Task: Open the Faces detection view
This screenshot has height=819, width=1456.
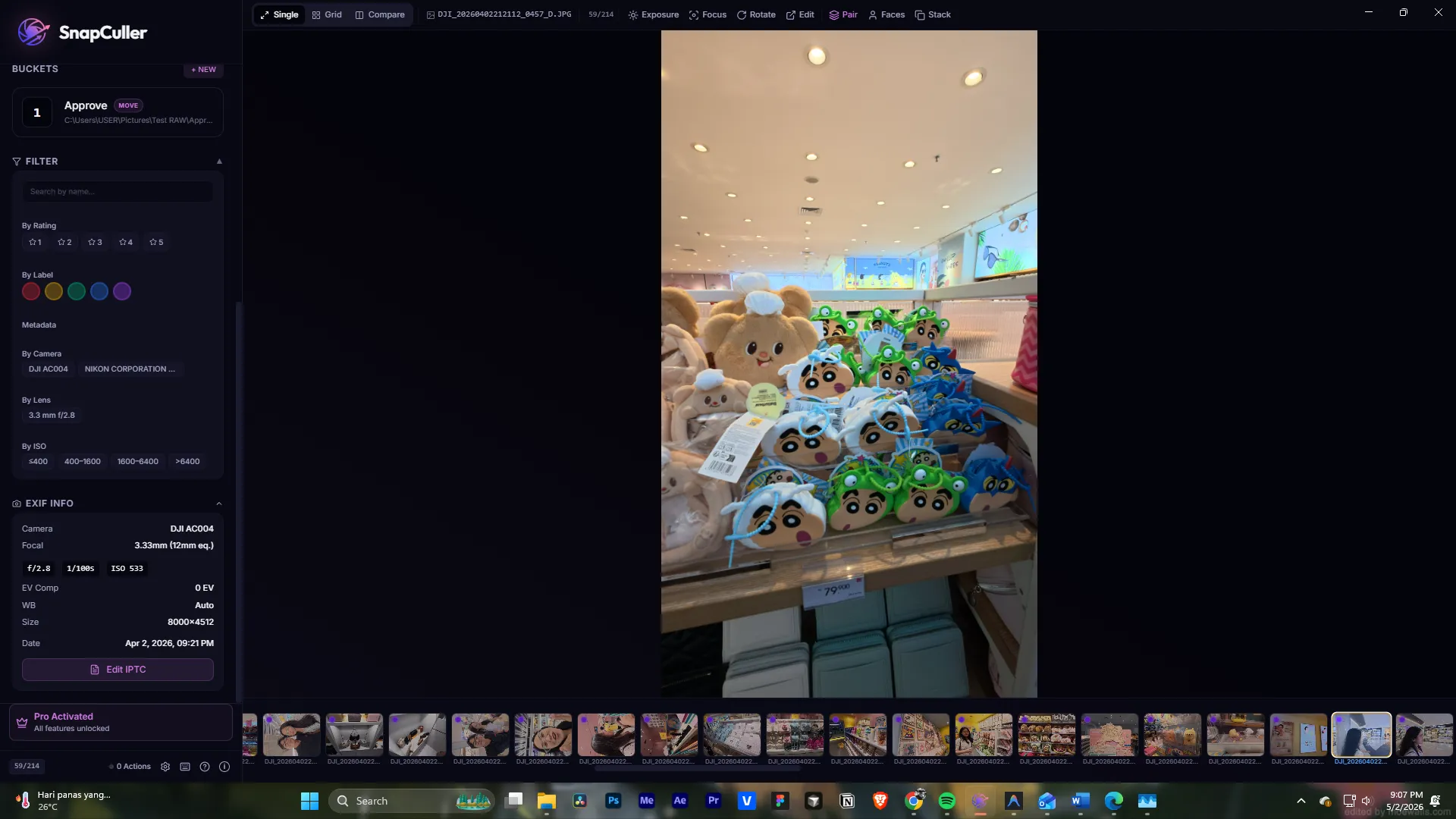Action: tap(886, 14)
